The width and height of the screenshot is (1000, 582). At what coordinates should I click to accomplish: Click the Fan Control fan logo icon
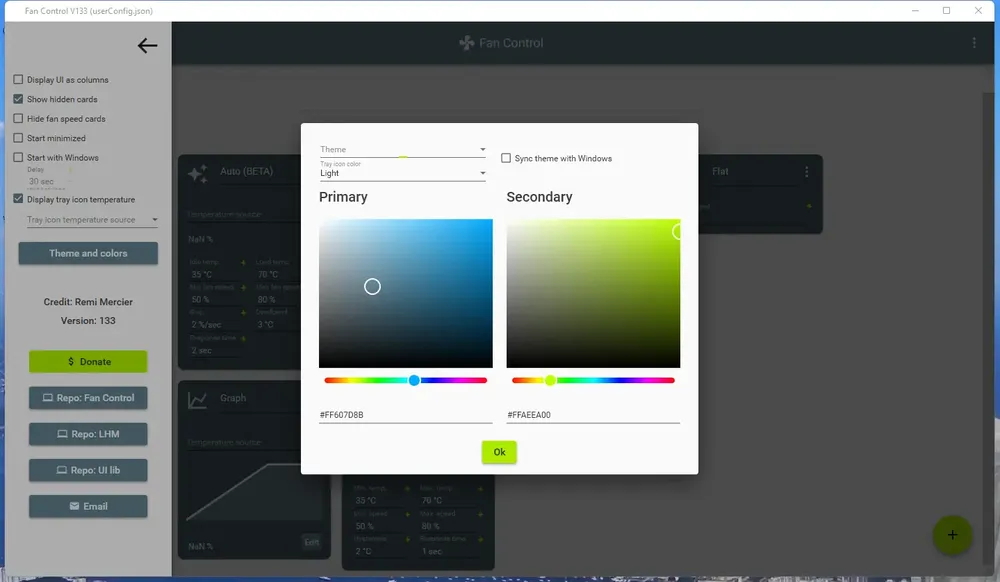(x=467, y=43)
